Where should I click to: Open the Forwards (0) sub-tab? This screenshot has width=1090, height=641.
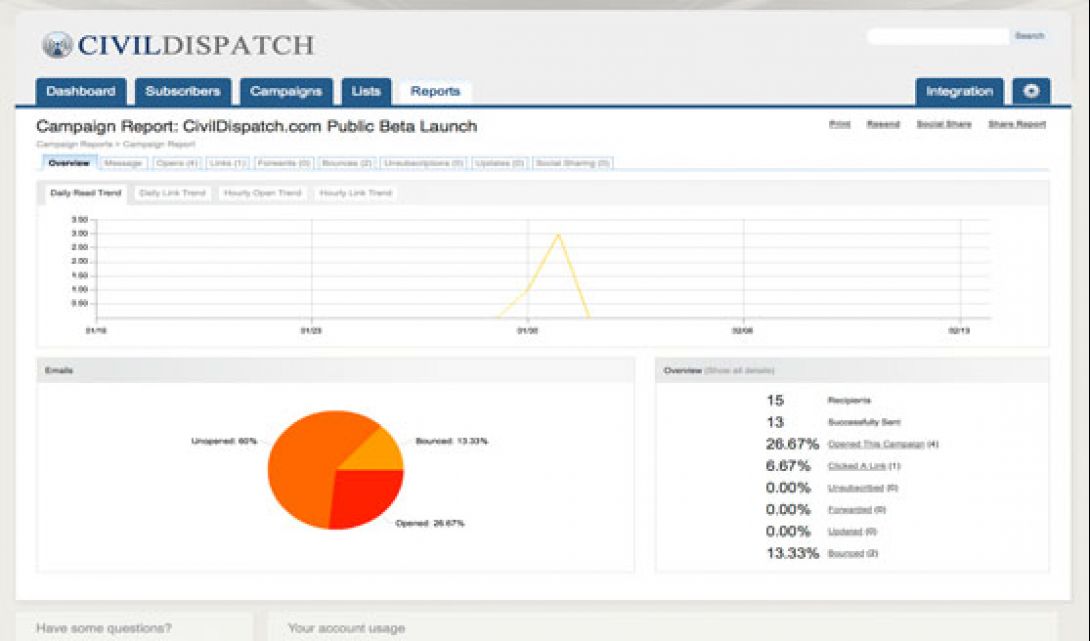pyautogui.click(x=283, y=163)
